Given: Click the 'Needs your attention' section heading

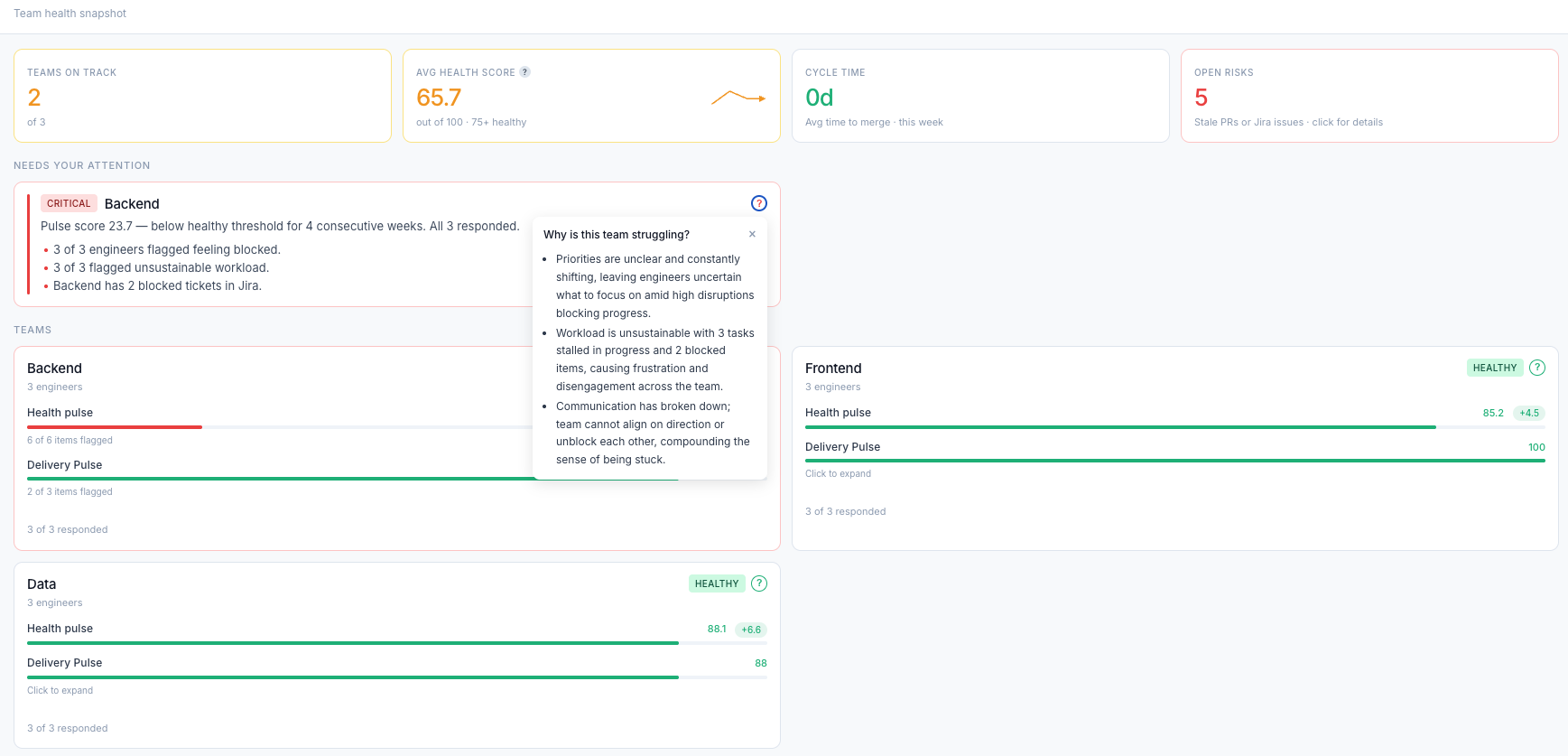Looking at the screenshot, I should click(82, 165).
